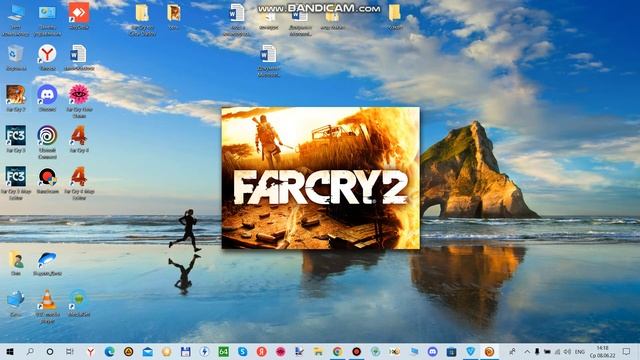
Task: Open Microsoft Edge from the taskbar
Action: pyautogui.click(x=109, y=351)
